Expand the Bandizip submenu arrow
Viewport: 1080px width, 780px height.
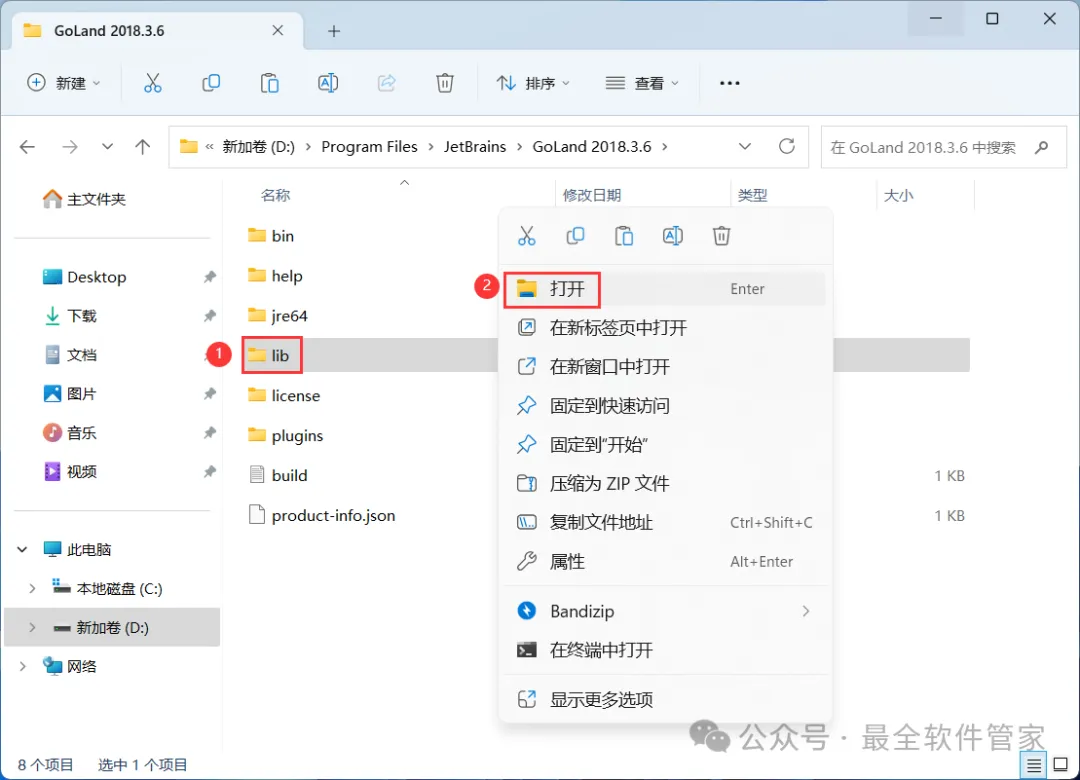806,611
